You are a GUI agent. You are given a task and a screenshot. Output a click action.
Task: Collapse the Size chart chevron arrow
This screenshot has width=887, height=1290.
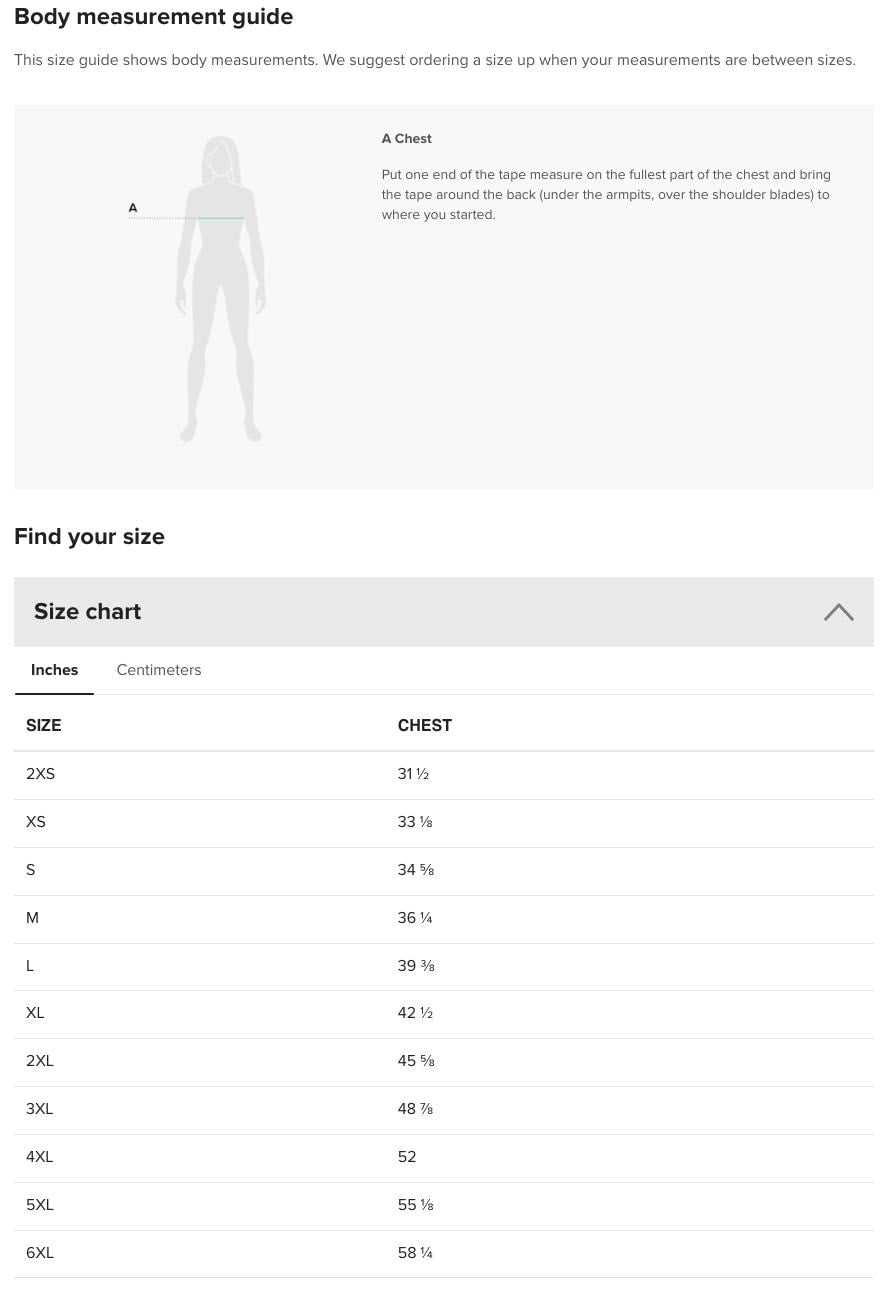click(x=838, y=612)
